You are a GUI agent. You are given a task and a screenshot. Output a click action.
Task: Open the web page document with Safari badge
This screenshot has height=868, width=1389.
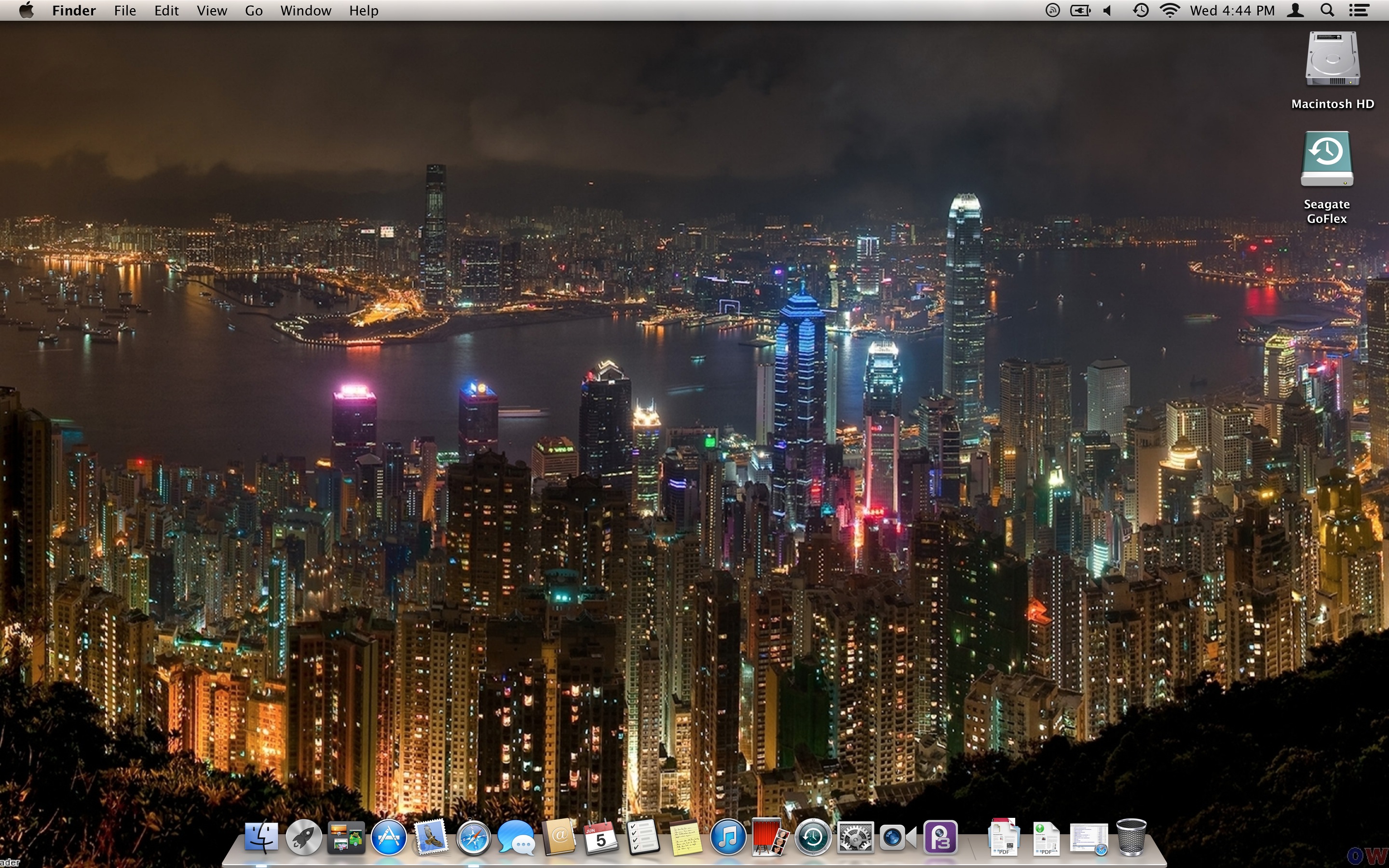[x=1089, y=839]
